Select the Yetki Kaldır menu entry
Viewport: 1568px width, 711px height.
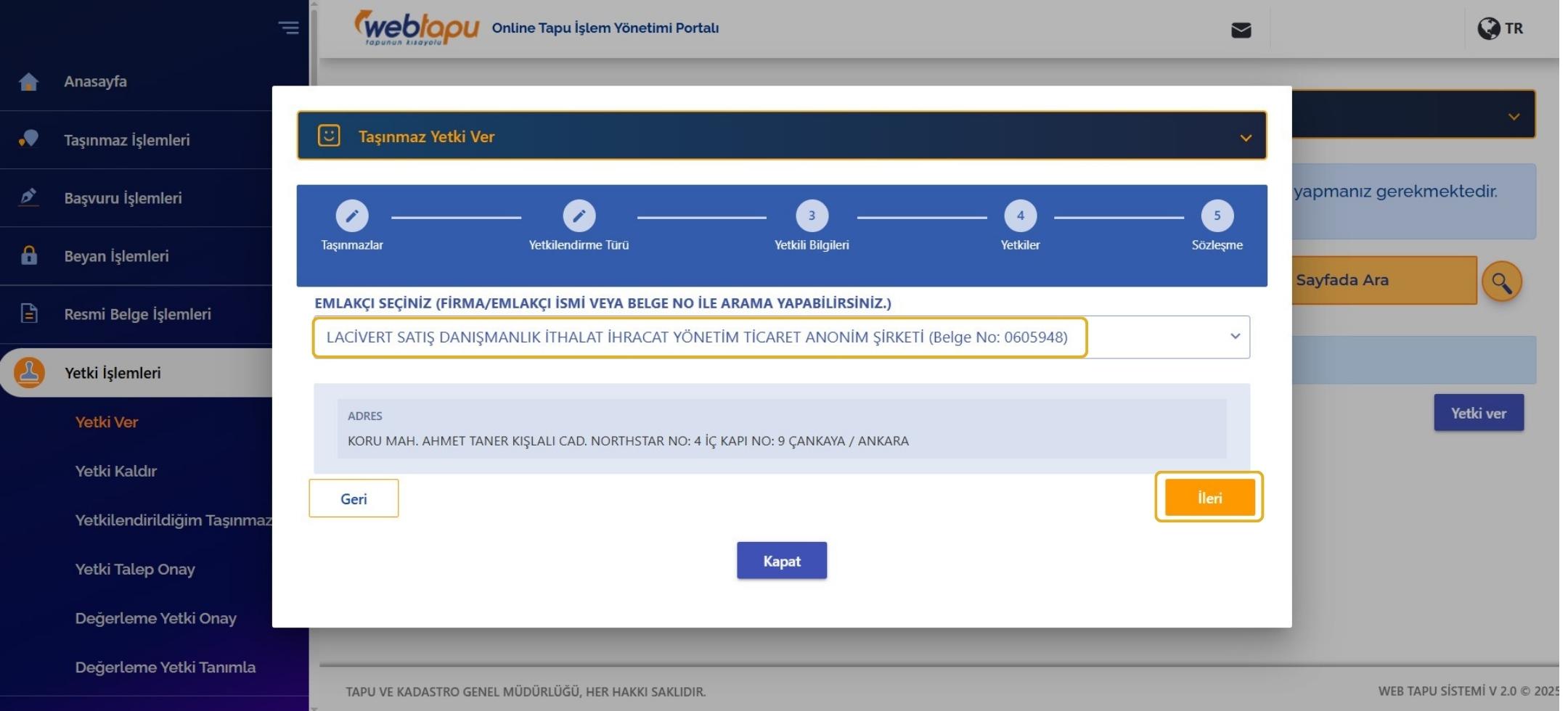[116, 471]
